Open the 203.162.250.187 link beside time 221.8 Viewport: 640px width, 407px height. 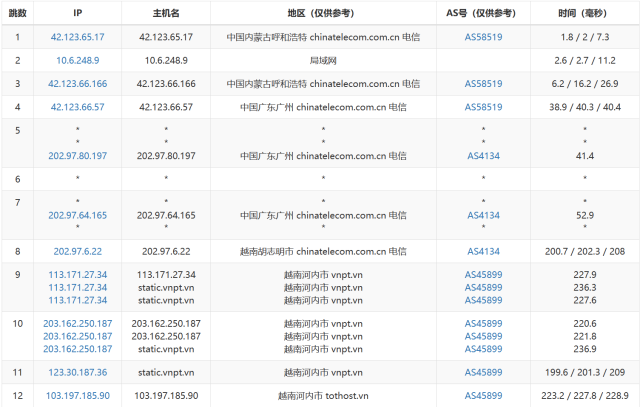coord(78,336)
